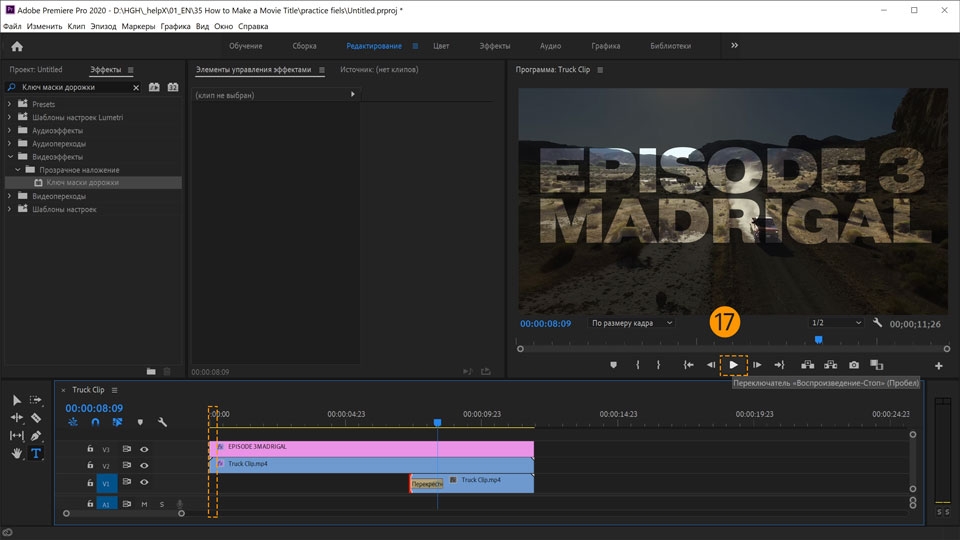This screenshot has height=540, width=960.
Task: Hide track V3 with its eye icon
Action: click(144, 449)
